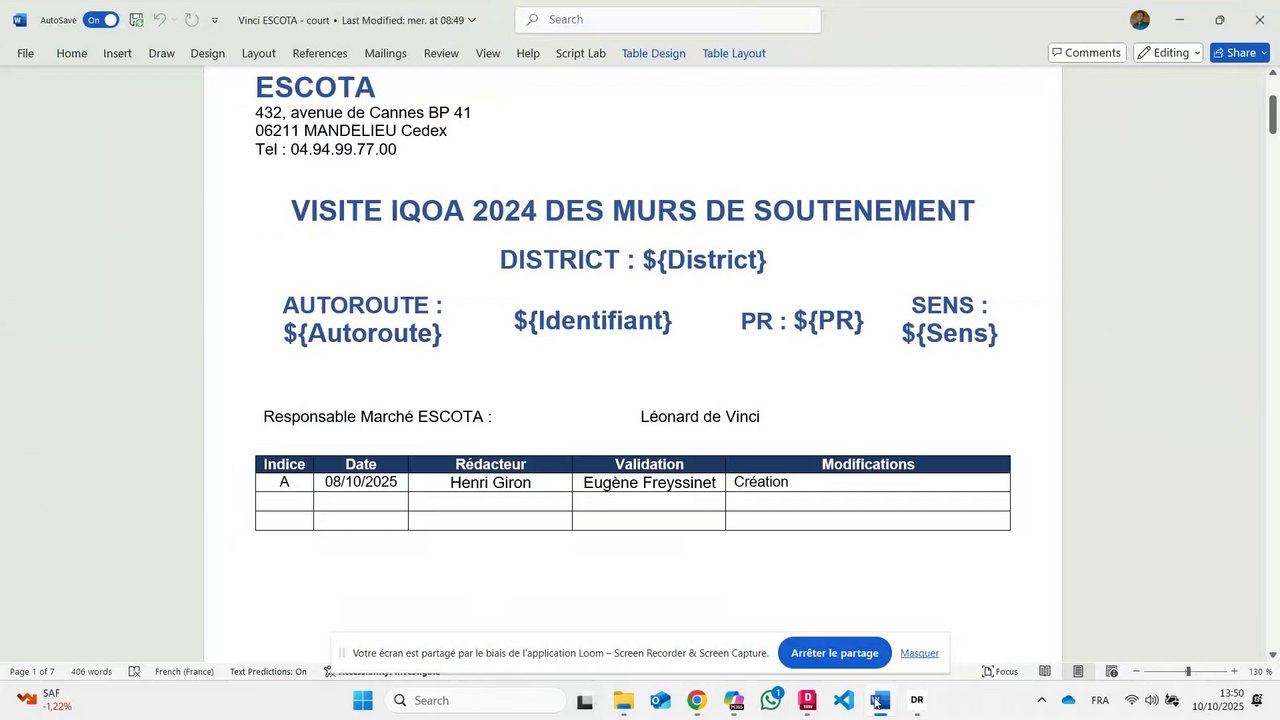Image resolution: width=1280 pixels, height=720 pixels.
Task: Open Customize Quick Access Toolbar dropdown
Action: [x=214, y=21]
